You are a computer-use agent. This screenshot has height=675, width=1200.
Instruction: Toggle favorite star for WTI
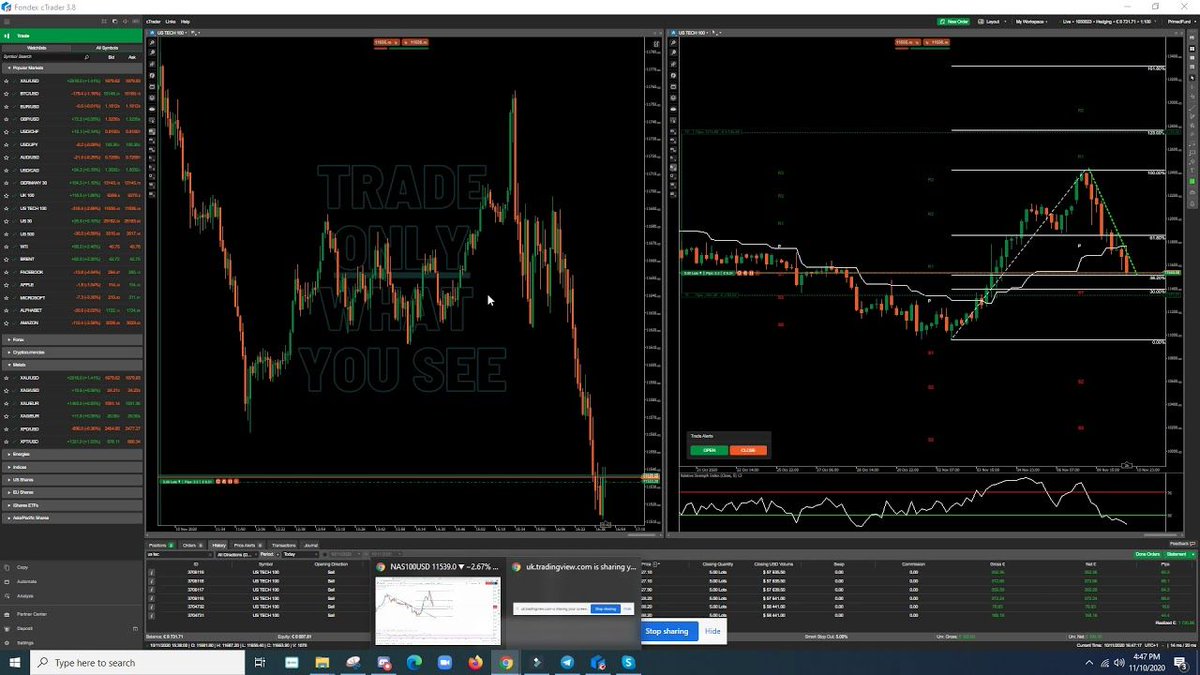[x=6, y=246]
